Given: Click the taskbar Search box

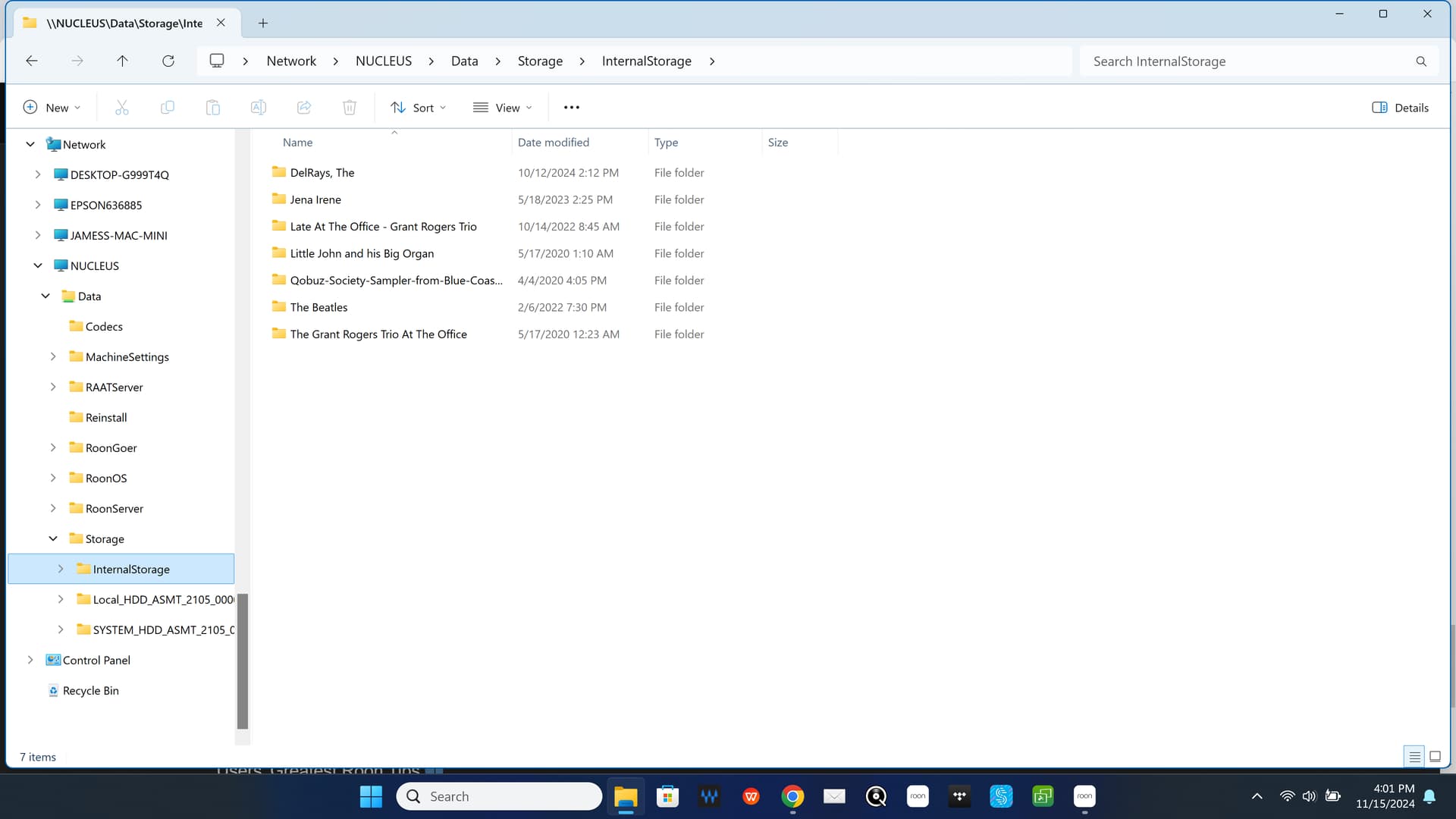Looking at the screenshot, I should pyautogui.click(x=499, y=796).
